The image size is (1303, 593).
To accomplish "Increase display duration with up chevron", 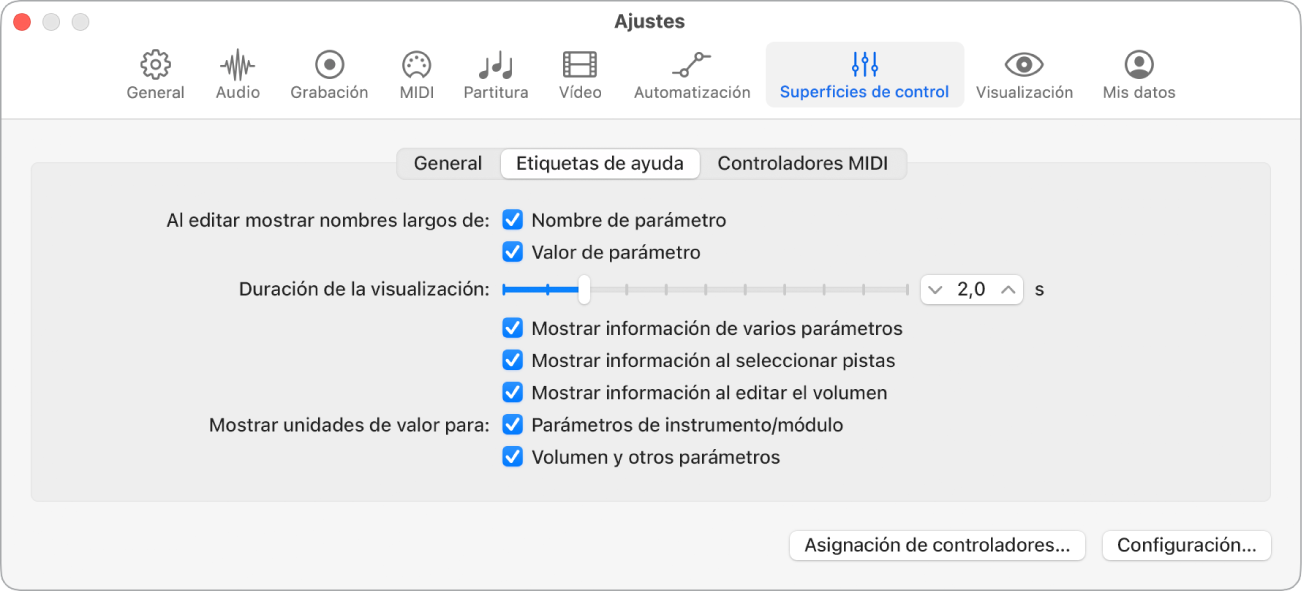I will [1008, 290].
